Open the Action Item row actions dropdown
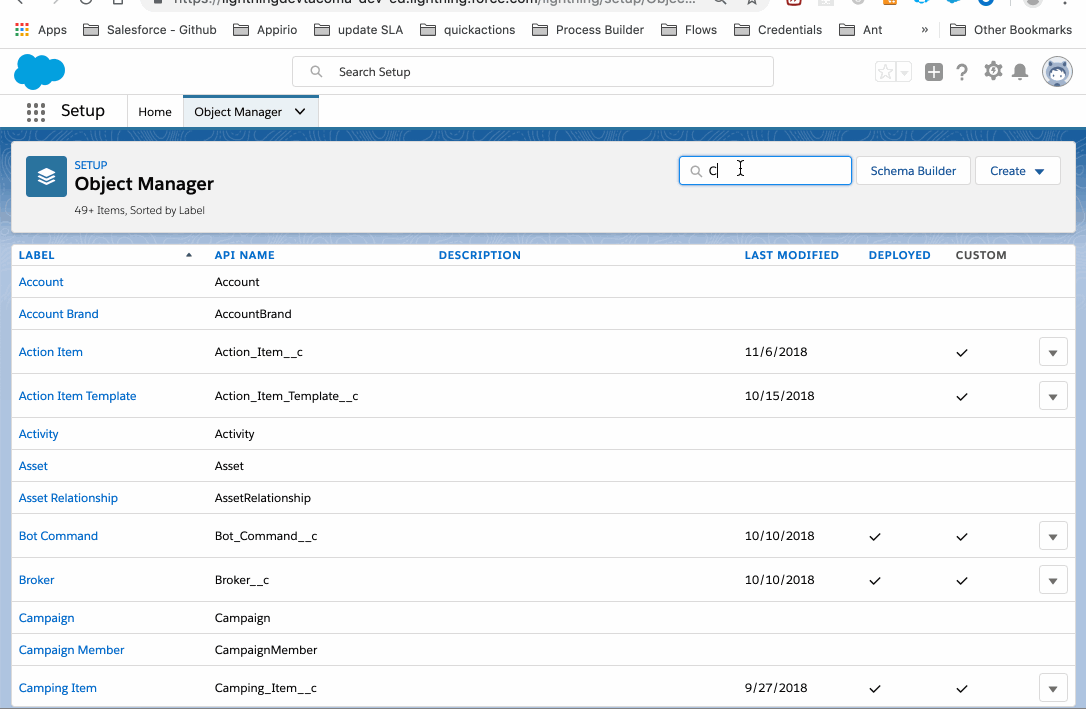 coord(1053,352)
